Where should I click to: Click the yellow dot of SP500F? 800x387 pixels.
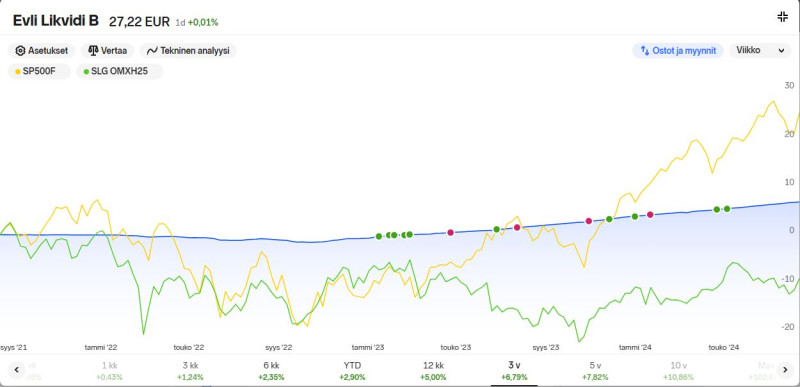tap(18, 72)
